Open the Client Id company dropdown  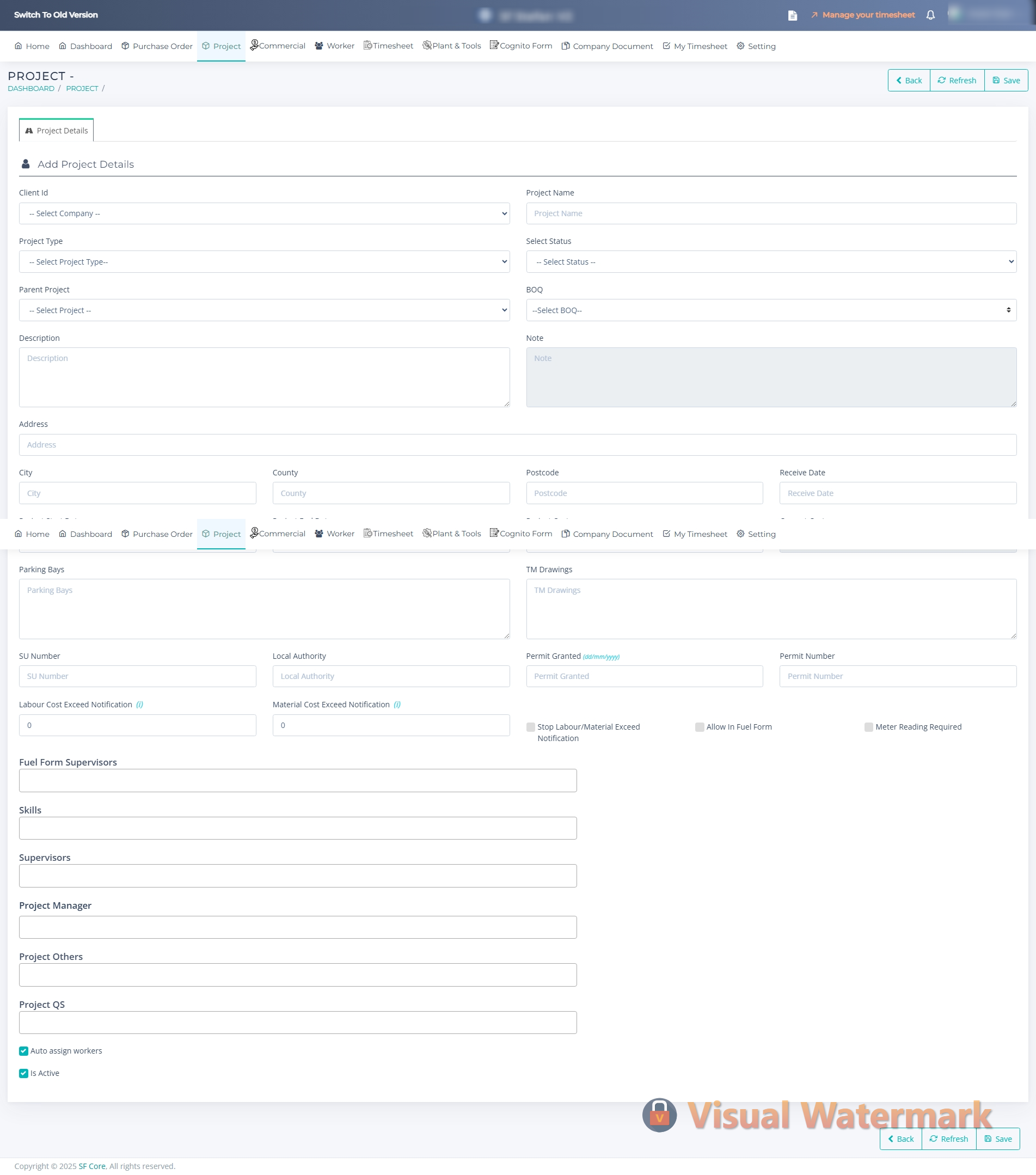click(x=264, y=213)
